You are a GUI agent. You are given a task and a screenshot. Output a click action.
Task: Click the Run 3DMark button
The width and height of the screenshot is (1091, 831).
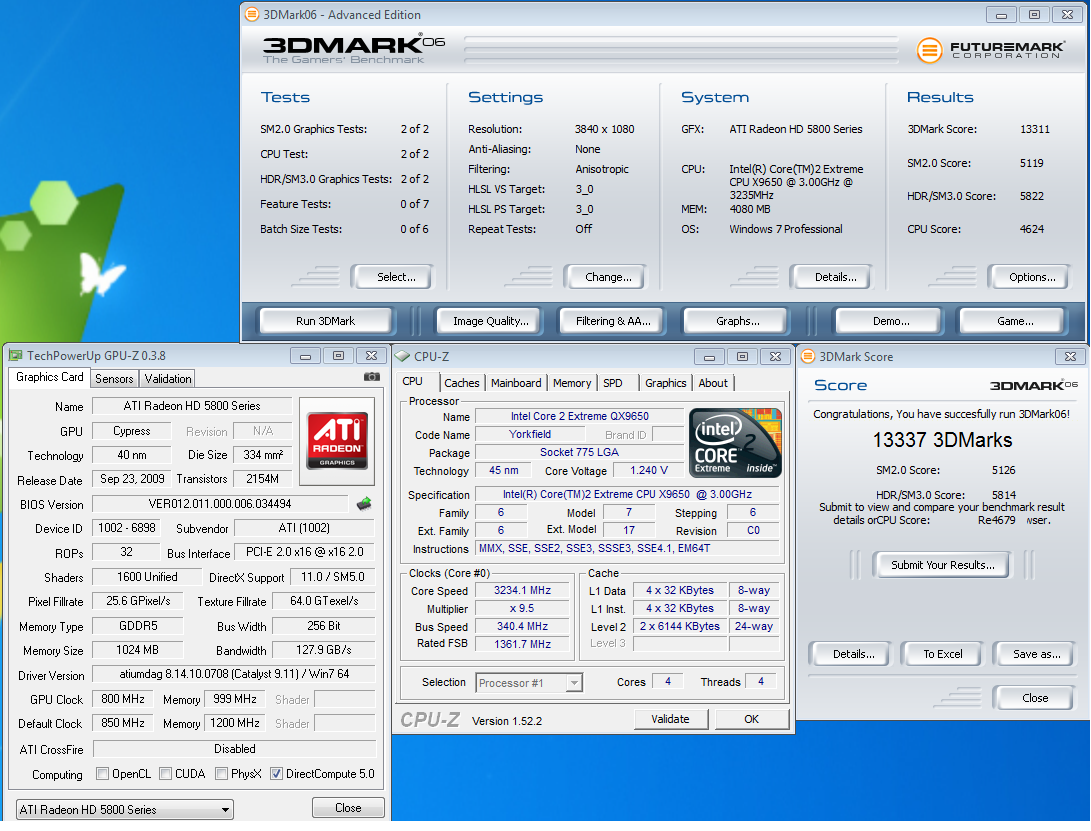(x=325, y=321)
